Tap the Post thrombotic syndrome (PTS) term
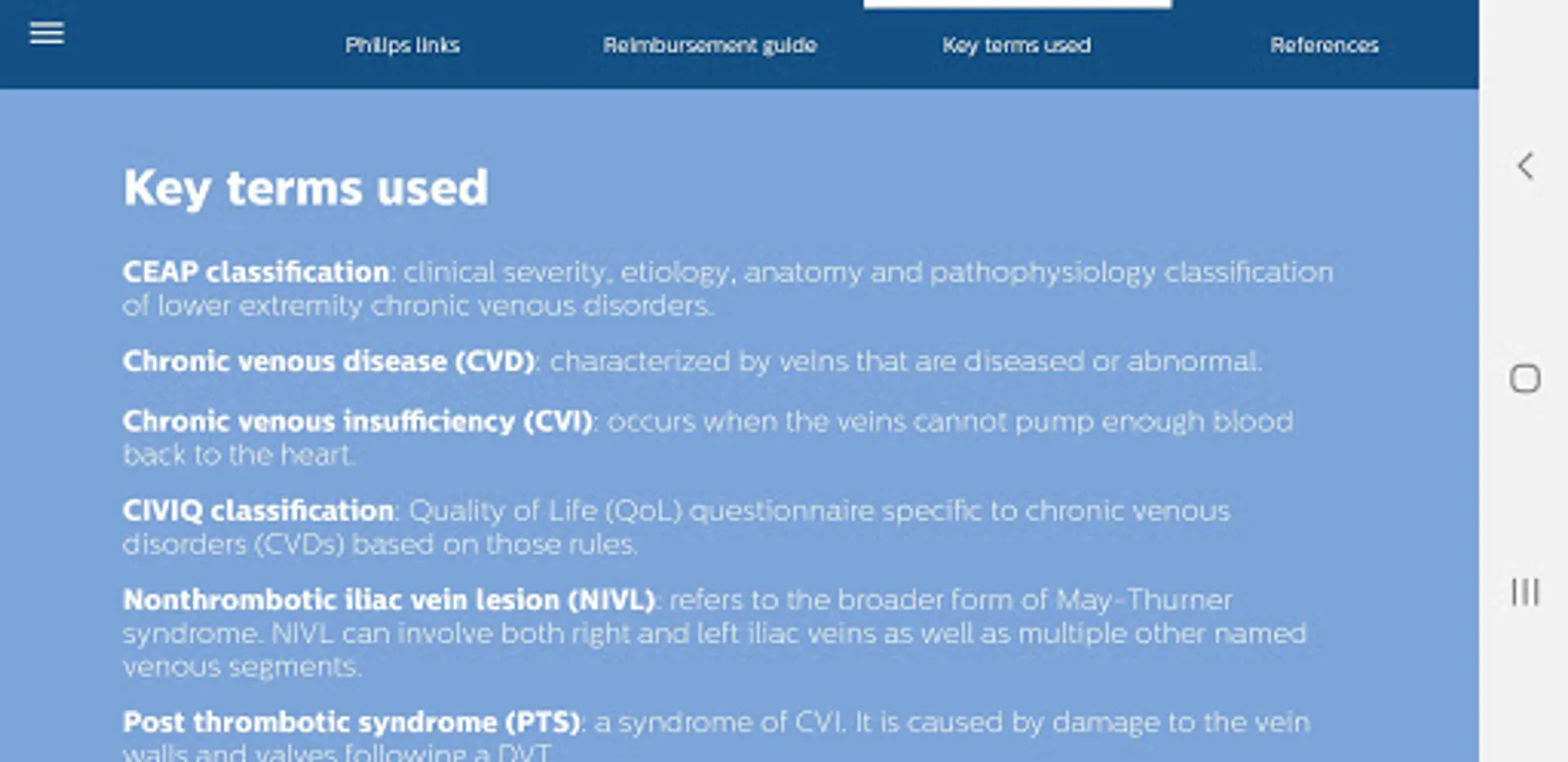Image resolution: width=1568 pixels, height=762 pixels. click(x=352, y=722)
